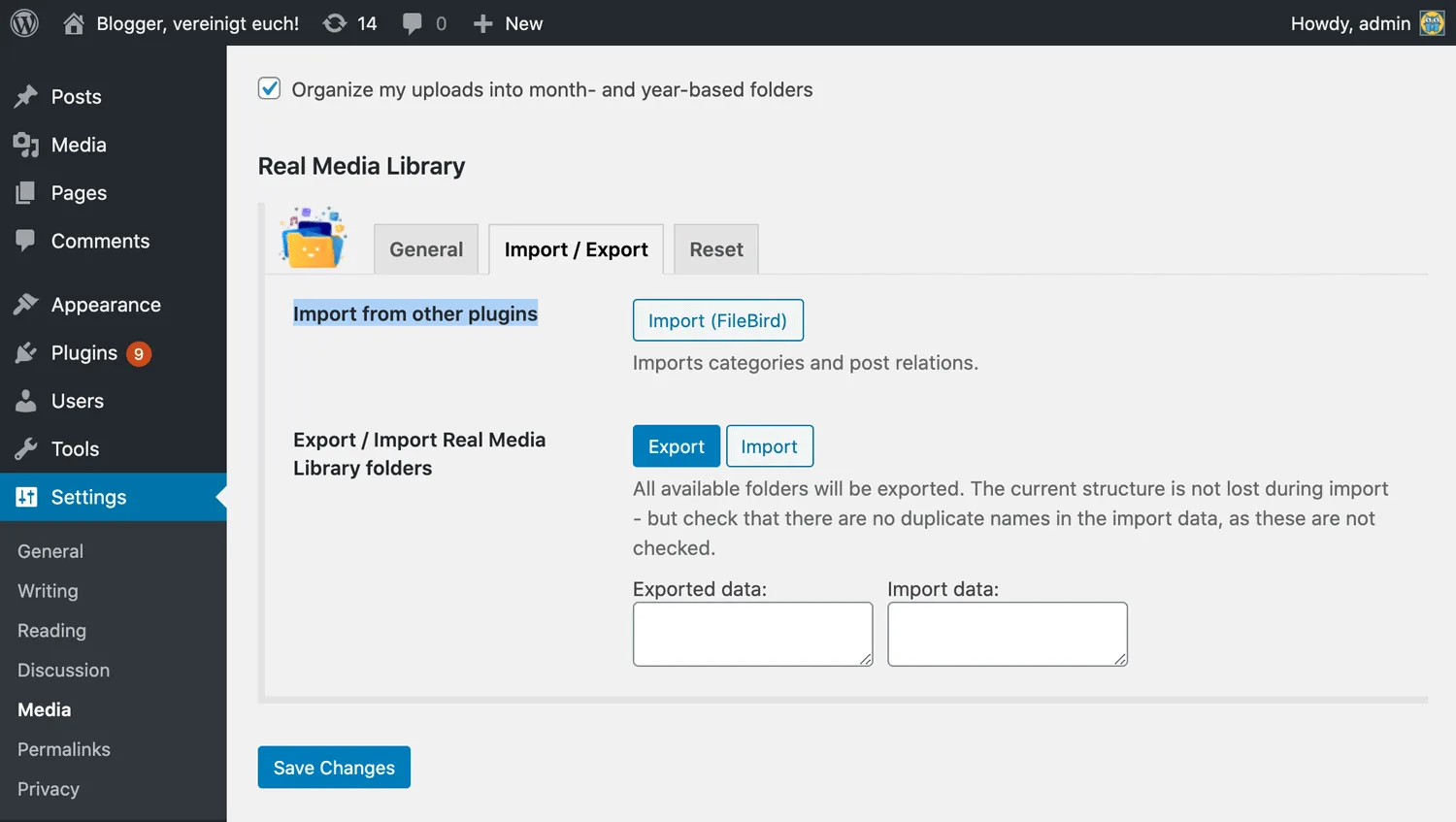1456x822 pixels.
Task: Open Appearance via the paintbrush icon
Action: click(x=26, y=305)
